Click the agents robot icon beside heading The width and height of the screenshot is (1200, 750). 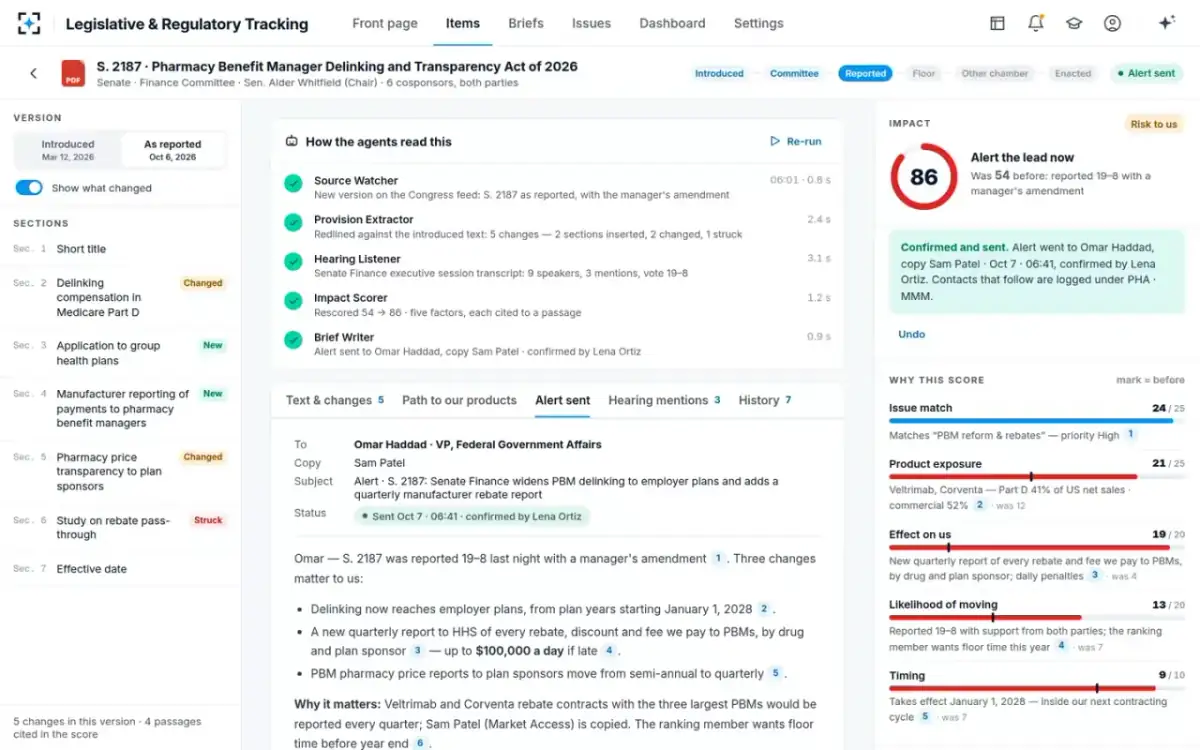tap(292, 142)
